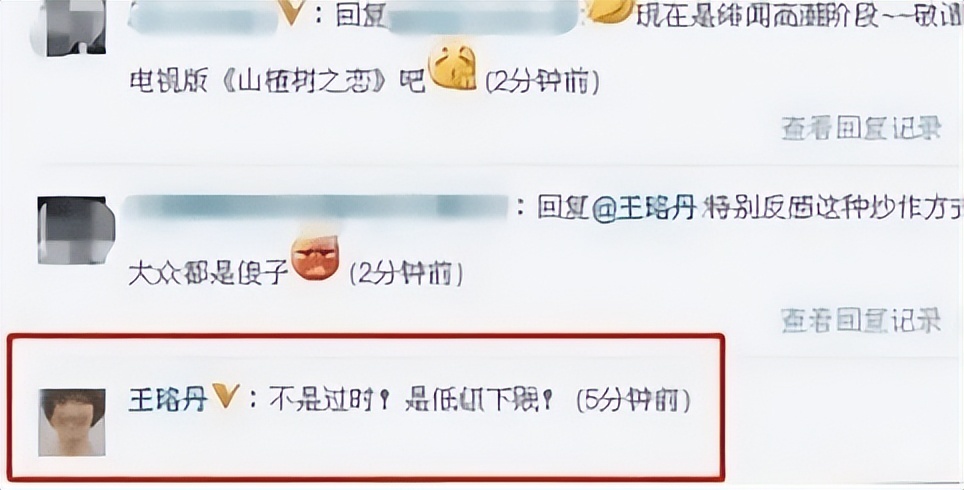The width and height of the screenshot is (964, 490).
Task: Click the text 电视版《山楂树之恋》吧
Action: coord(277,82)
